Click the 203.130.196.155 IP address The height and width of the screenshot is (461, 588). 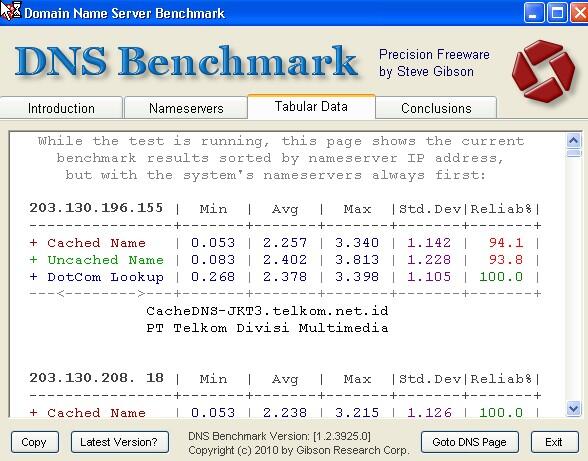tap(96, 208)
